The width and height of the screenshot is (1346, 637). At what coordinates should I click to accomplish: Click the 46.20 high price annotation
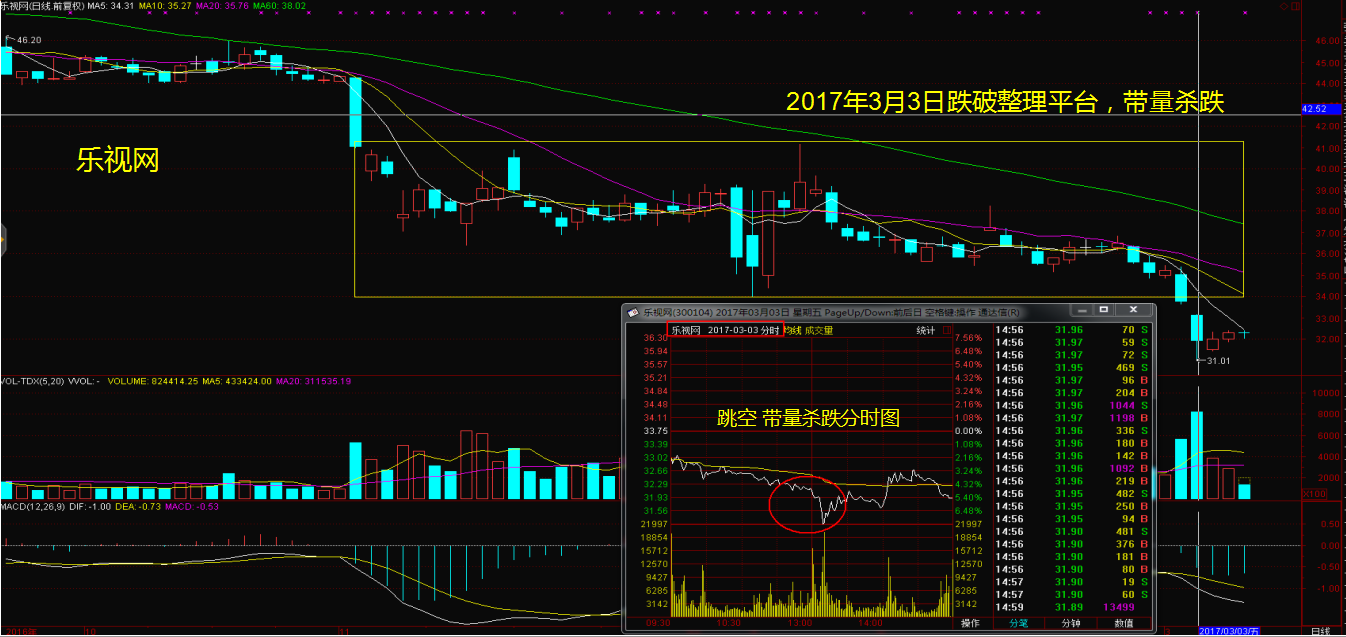tap(27, 40)
